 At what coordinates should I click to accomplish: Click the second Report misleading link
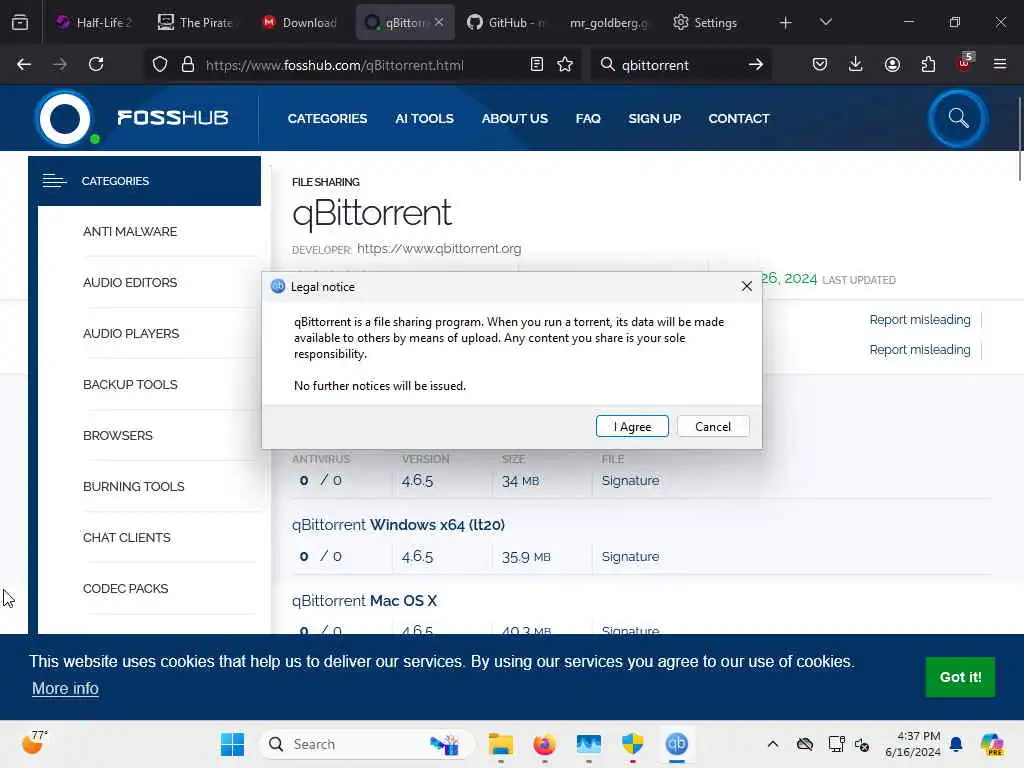tap(920, 349)
